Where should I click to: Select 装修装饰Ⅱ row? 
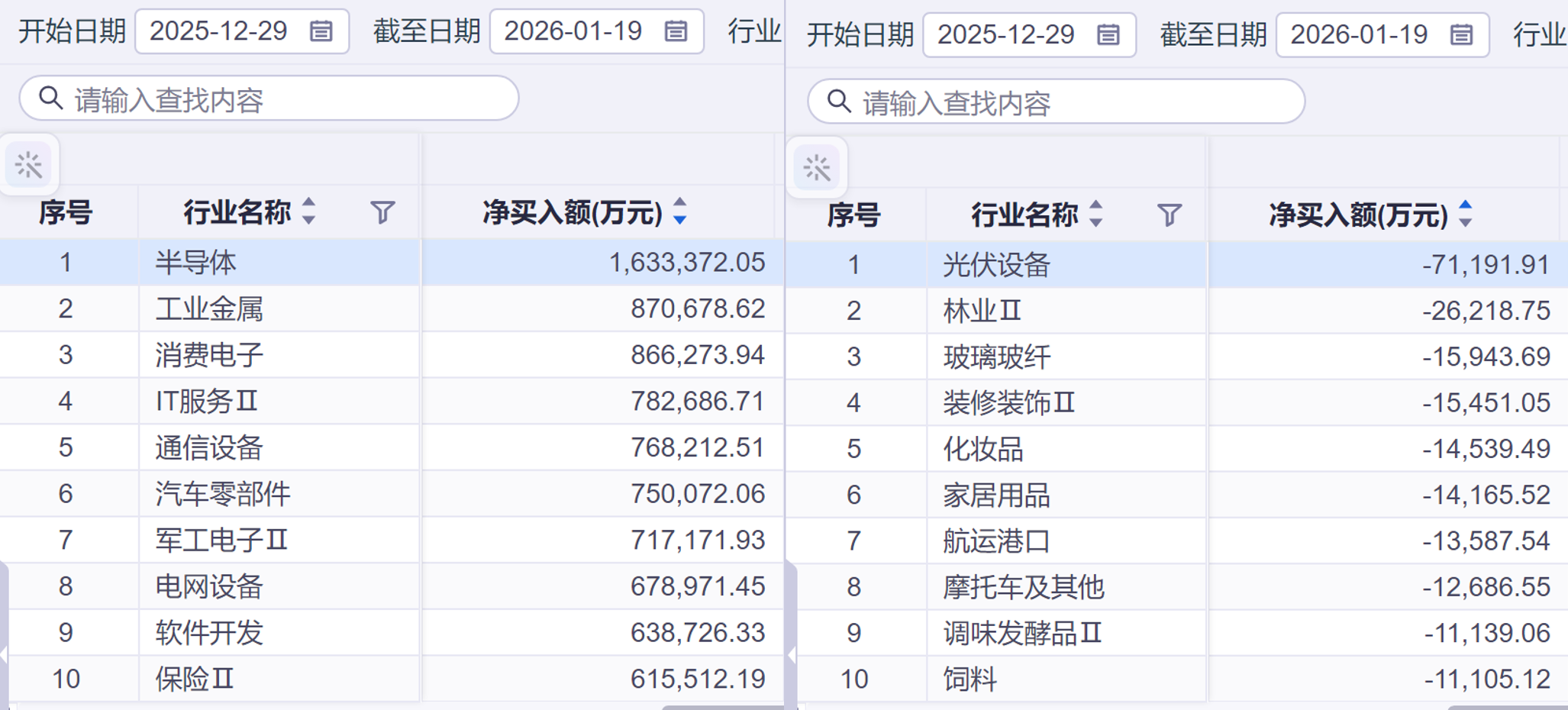tap(1177, 402)
